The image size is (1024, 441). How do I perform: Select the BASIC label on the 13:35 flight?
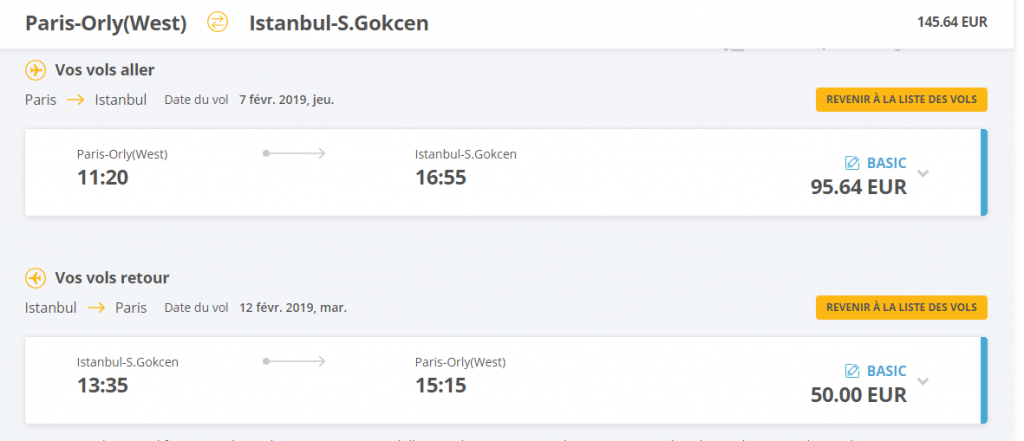(x=886, y=371)
